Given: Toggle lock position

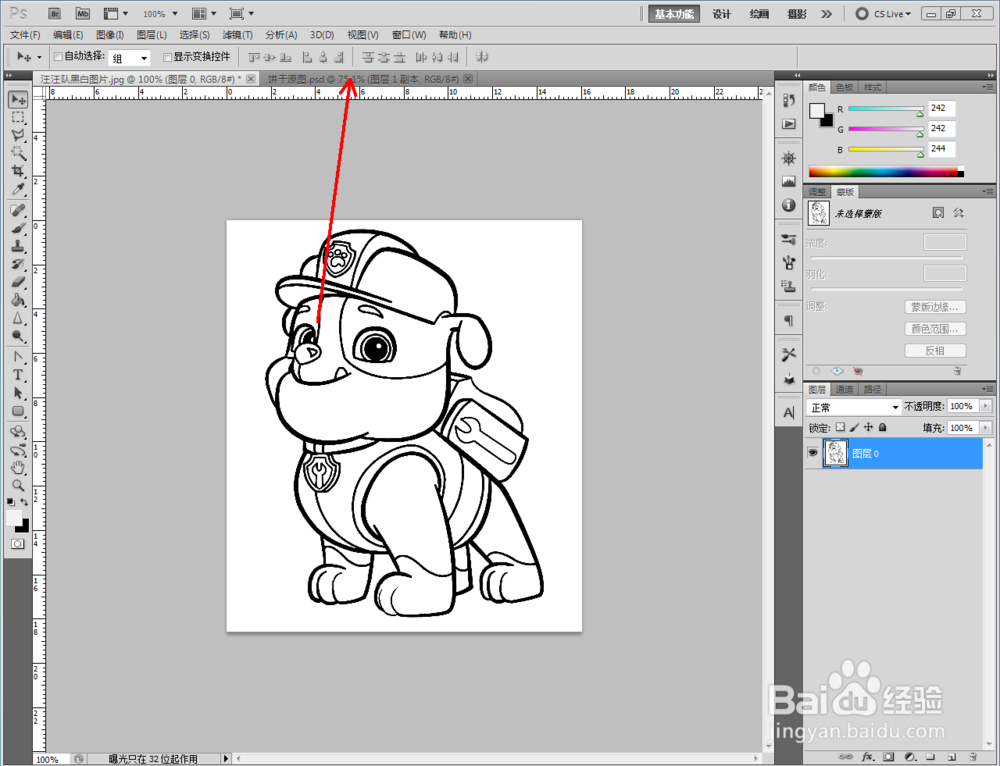Looking at the screenshot, I should pos(869,427).
